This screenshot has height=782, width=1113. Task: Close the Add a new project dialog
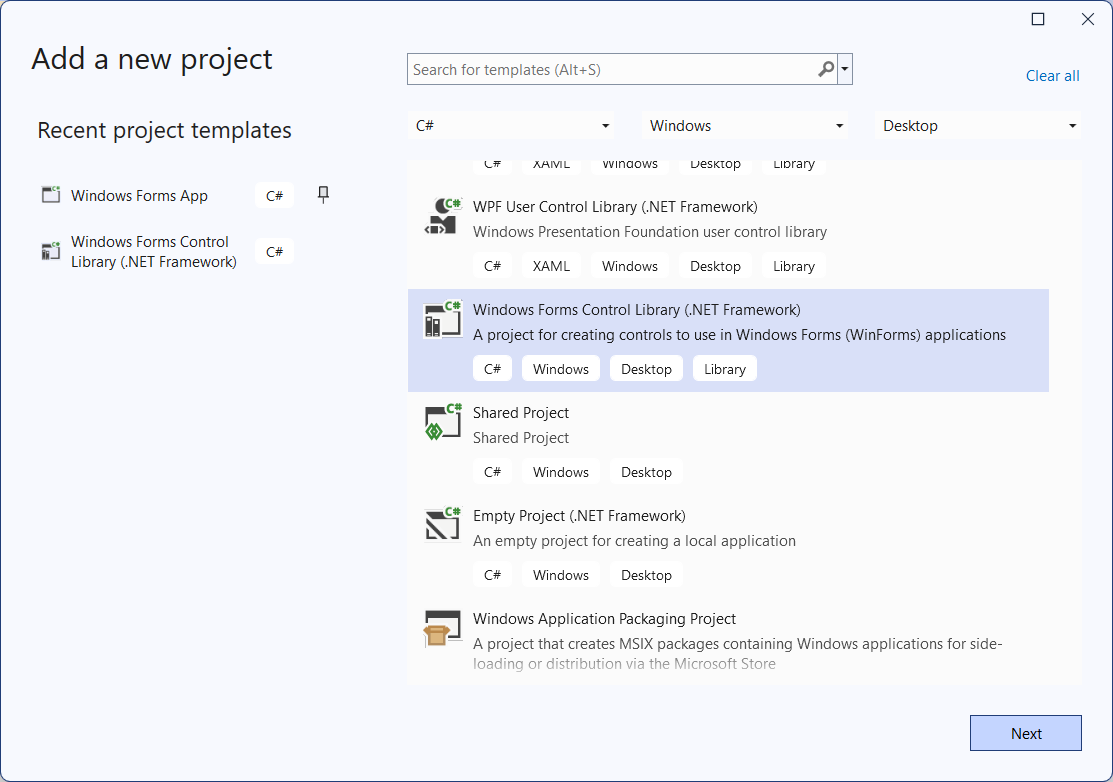[x=1087, y=19]
